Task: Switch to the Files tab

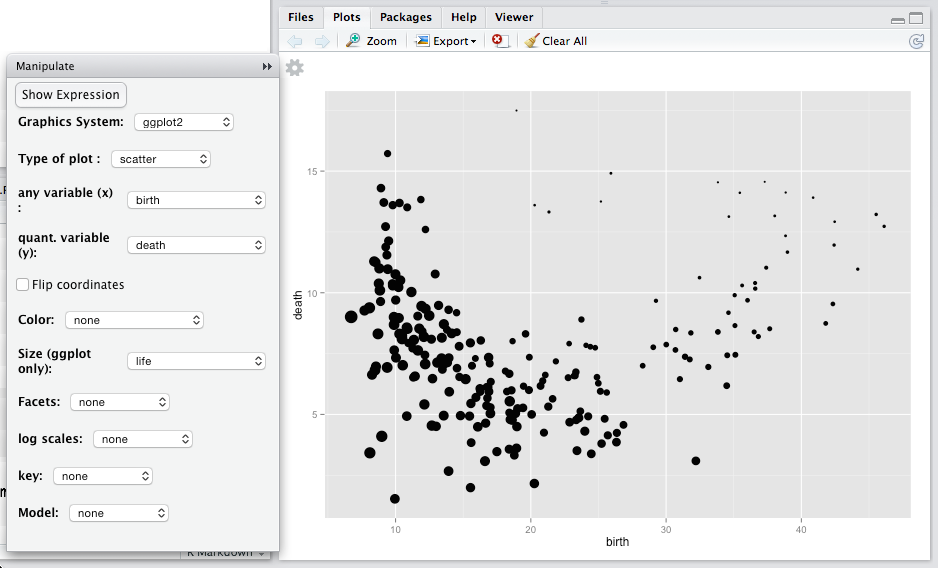Action: [x=300, y=17]
